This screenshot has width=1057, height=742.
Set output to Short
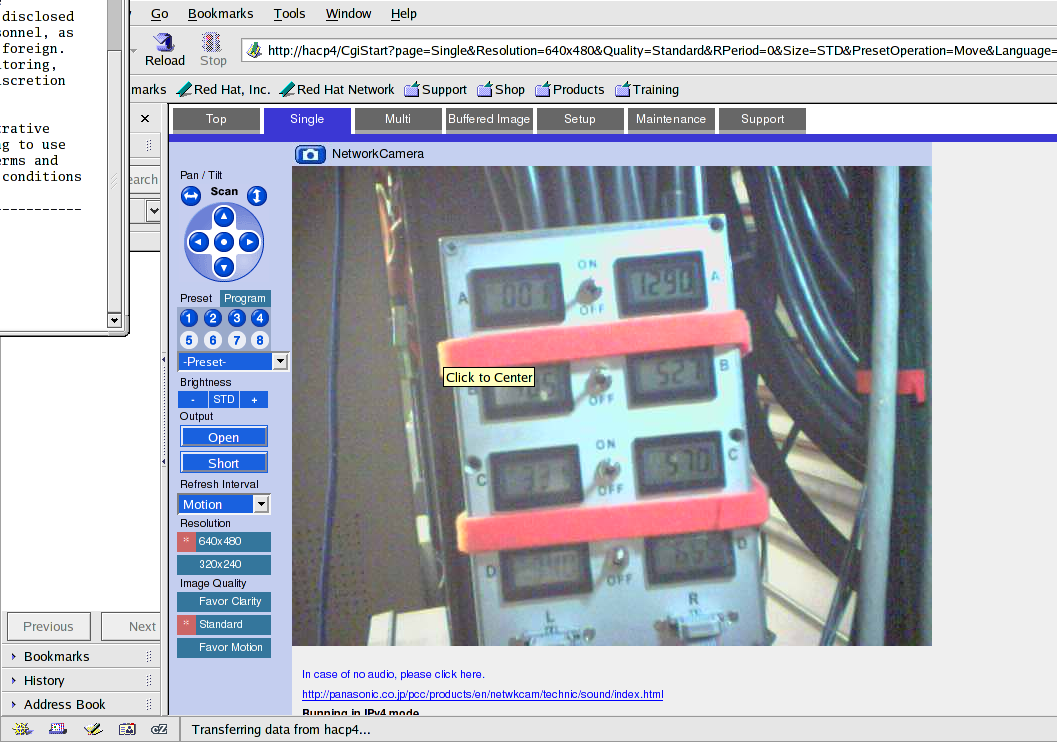click(x=224, y=463)
